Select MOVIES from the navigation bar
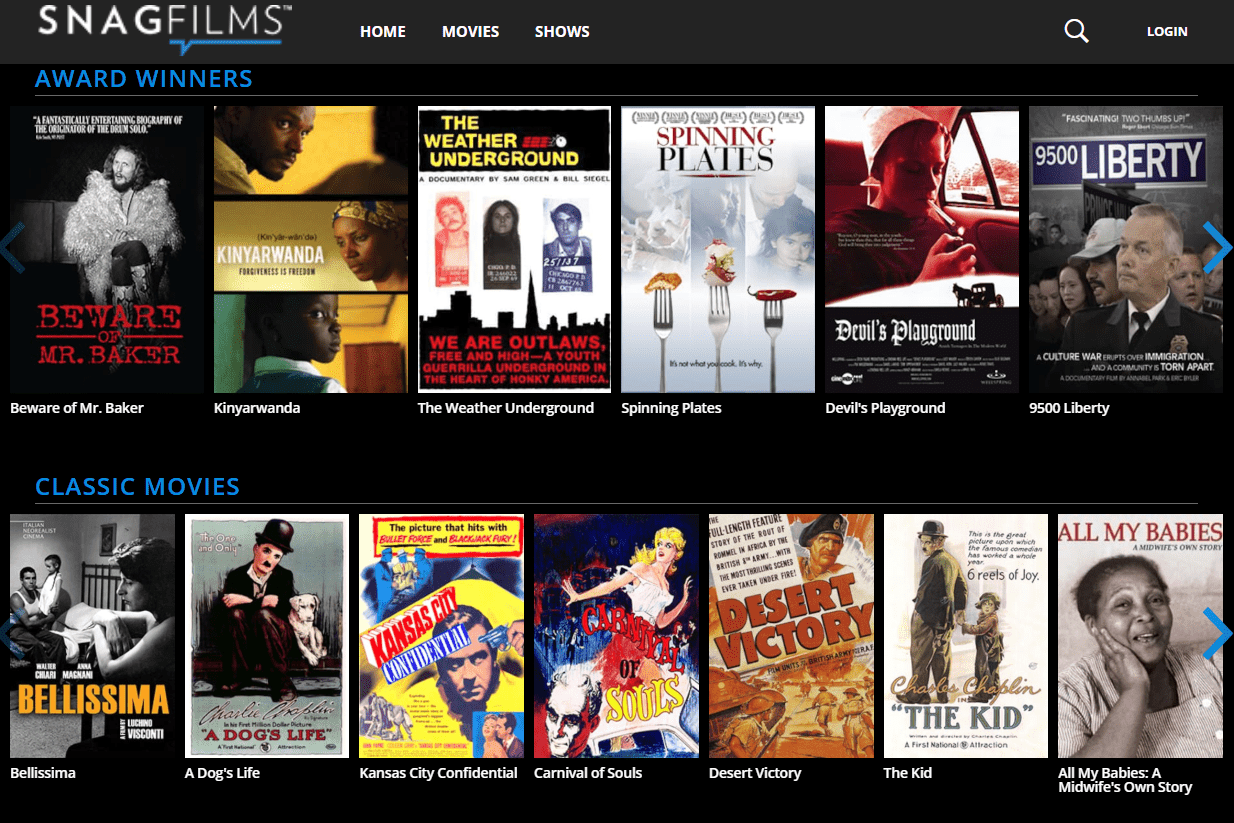The height and width of the screenshot is (823, 1234). pyautogui.click(x=470, y=31)
